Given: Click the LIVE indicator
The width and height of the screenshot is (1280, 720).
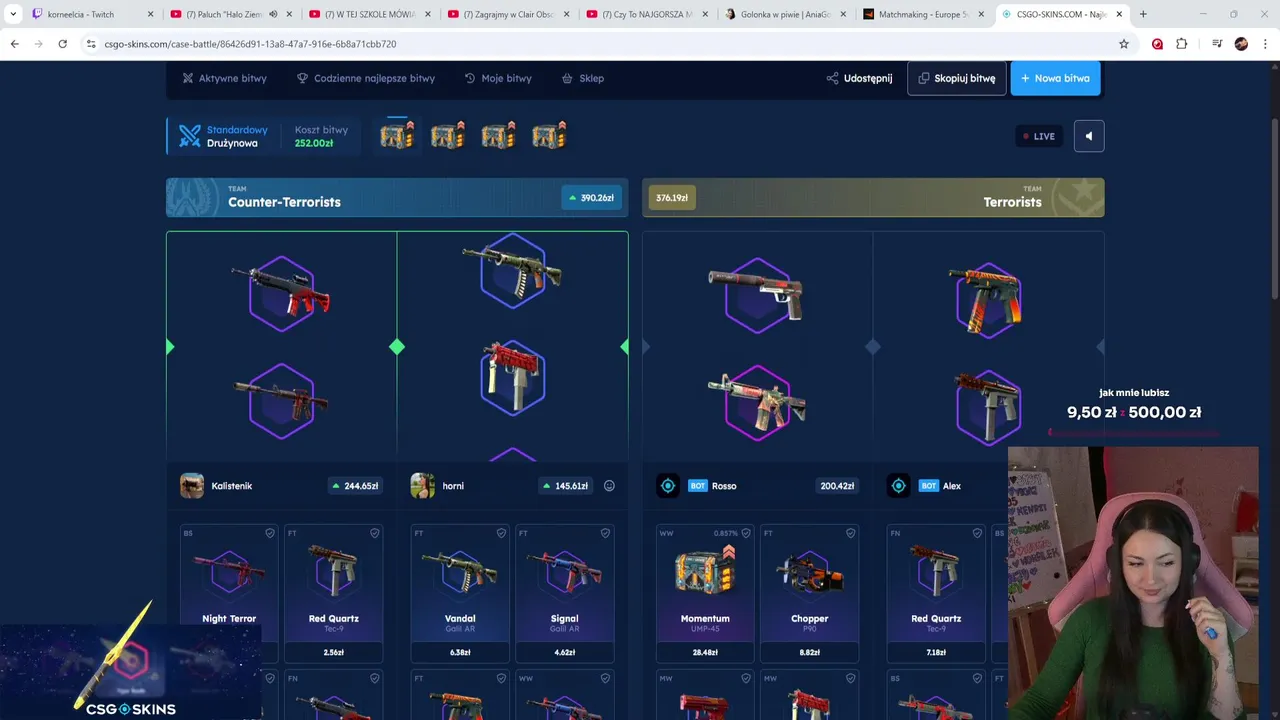Looking at the screenshot, I should 1039,136.
